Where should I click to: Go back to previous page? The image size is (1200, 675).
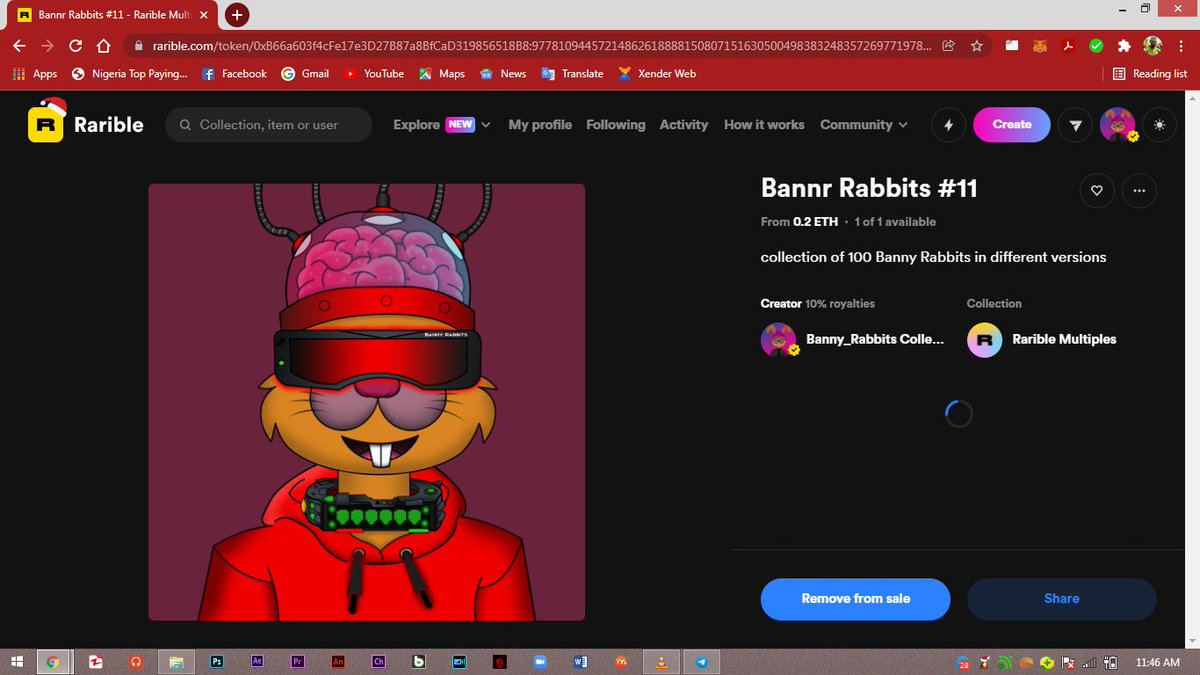(x=19, y=46)
